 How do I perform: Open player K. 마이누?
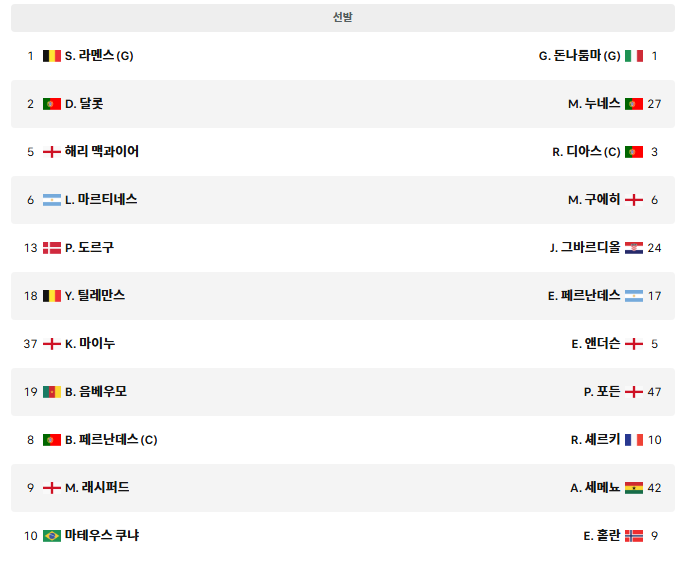point(90,343)
